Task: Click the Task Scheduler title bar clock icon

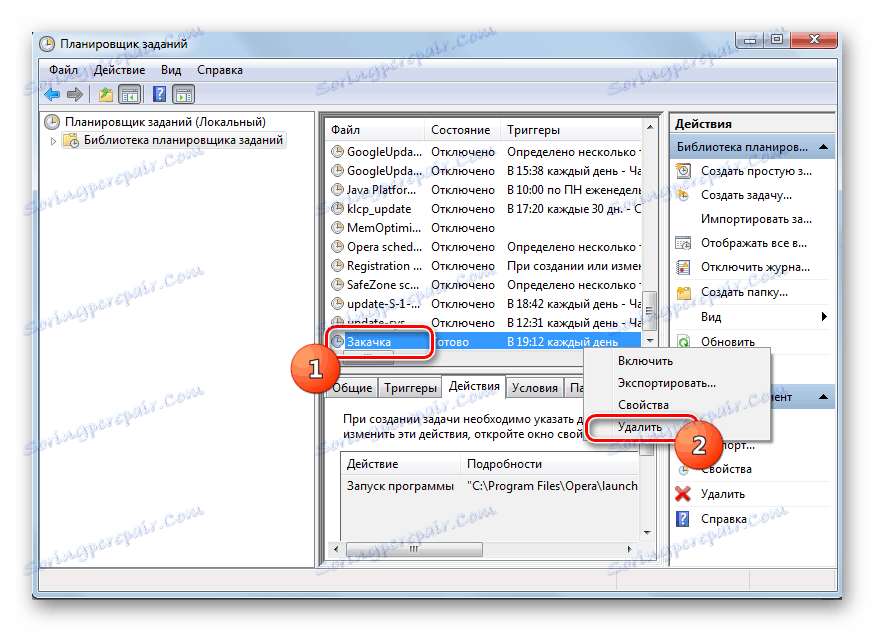Action: point(47,44)
